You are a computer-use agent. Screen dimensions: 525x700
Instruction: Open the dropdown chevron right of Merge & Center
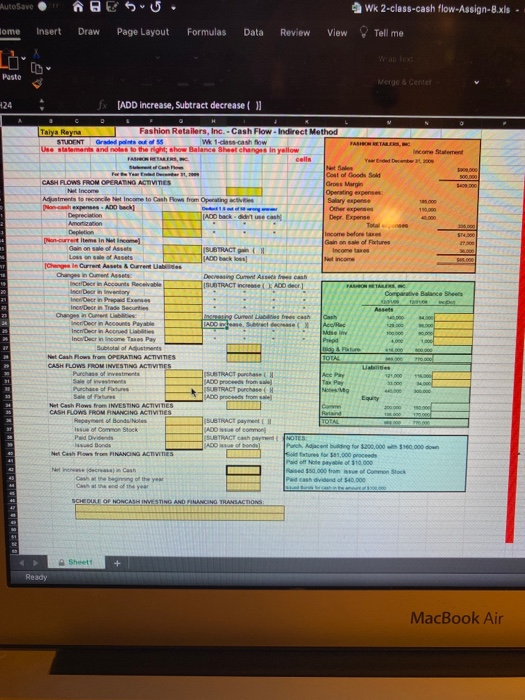(x=477, y=83)
